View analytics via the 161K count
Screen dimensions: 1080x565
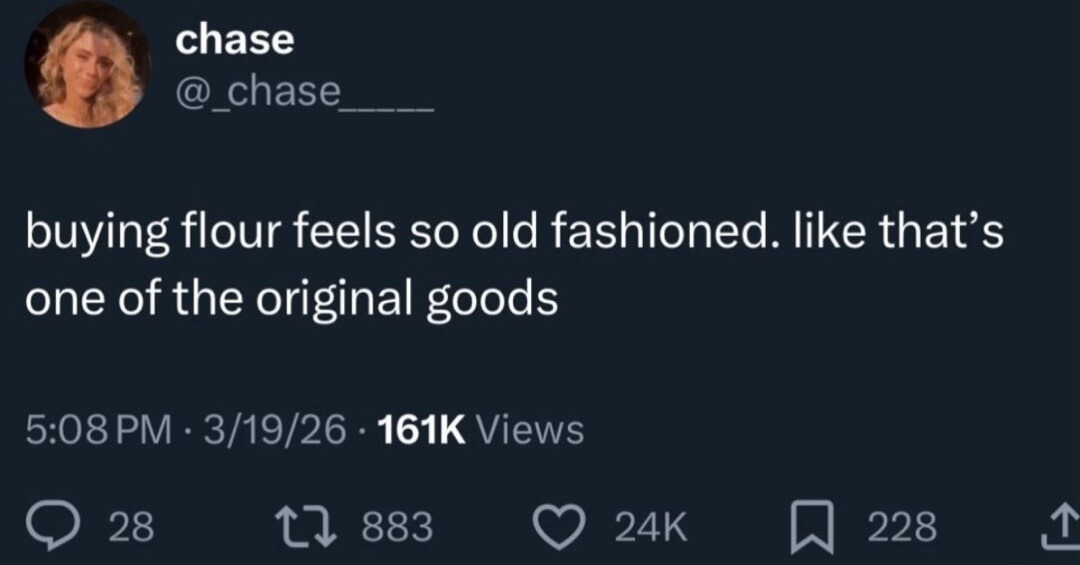point(424,430)
